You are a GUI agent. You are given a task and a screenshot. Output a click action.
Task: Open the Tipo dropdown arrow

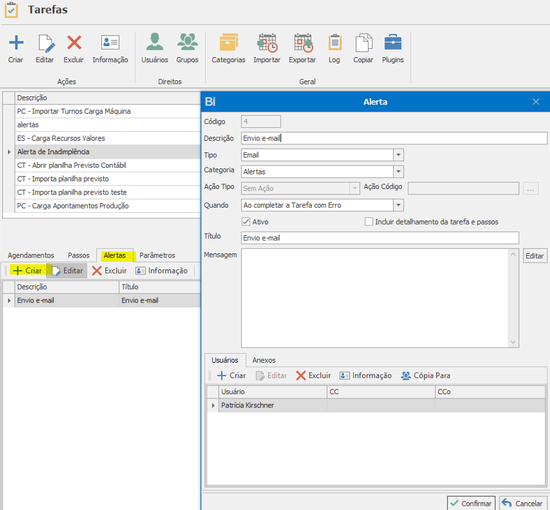398,155
